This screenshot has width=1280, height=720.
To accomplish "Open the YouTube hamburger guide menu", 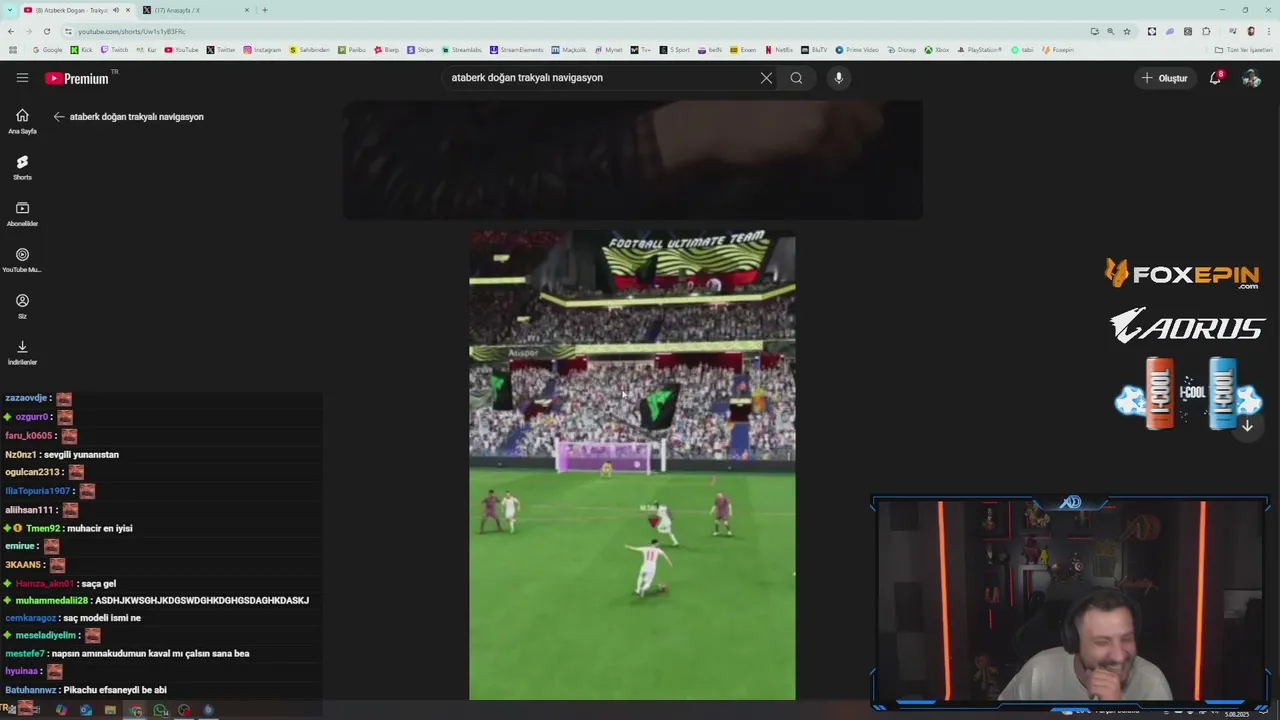I will [x=22, y=77].
